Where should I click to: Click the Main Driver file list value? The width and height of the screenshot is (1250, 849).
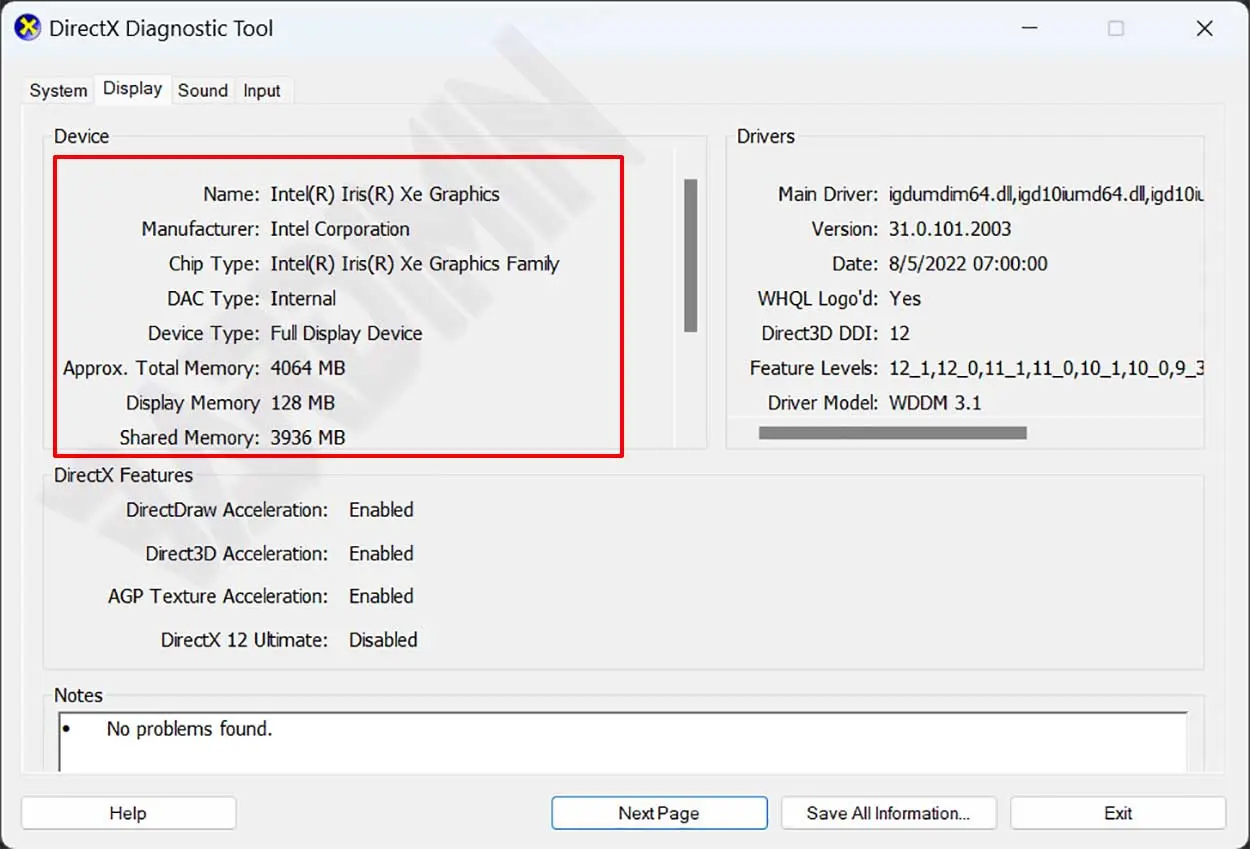point(1044,194)
